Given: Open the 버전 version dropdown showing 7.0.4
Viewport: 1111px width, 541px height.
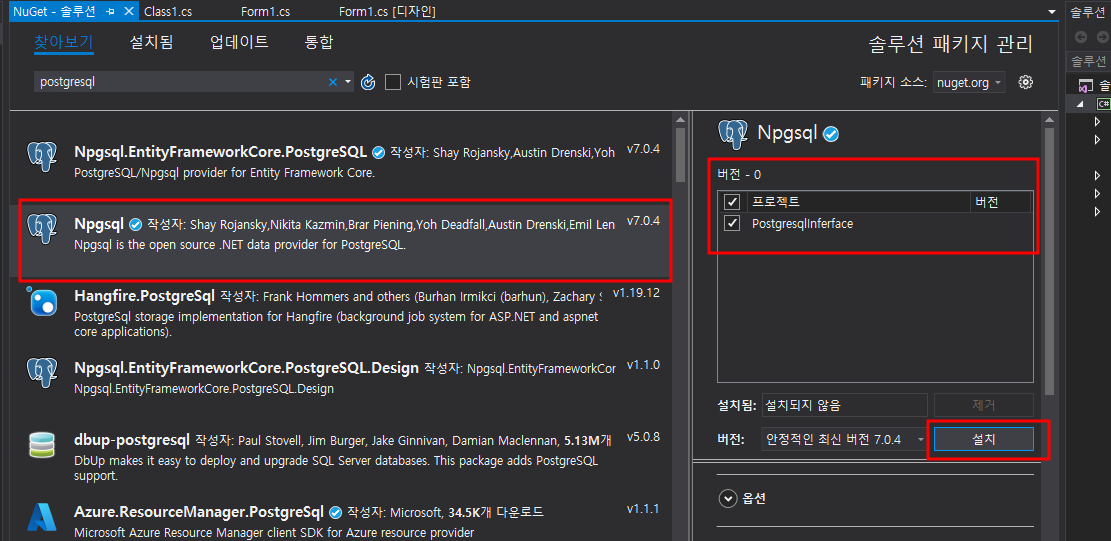Looking at the screenshot, I should coord(845,440).
